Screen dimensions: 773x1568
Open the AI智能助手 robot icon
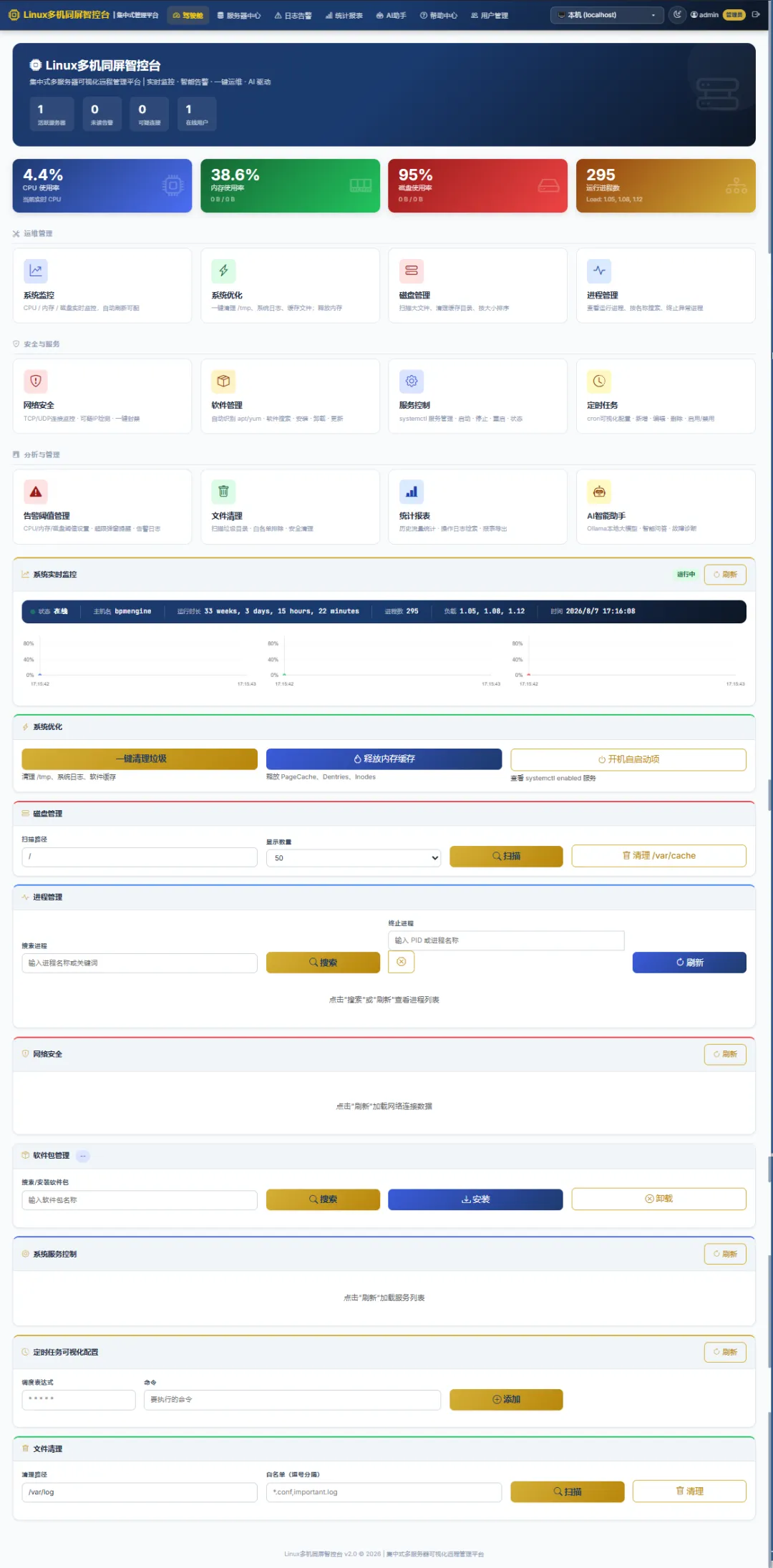pos(599,492)
